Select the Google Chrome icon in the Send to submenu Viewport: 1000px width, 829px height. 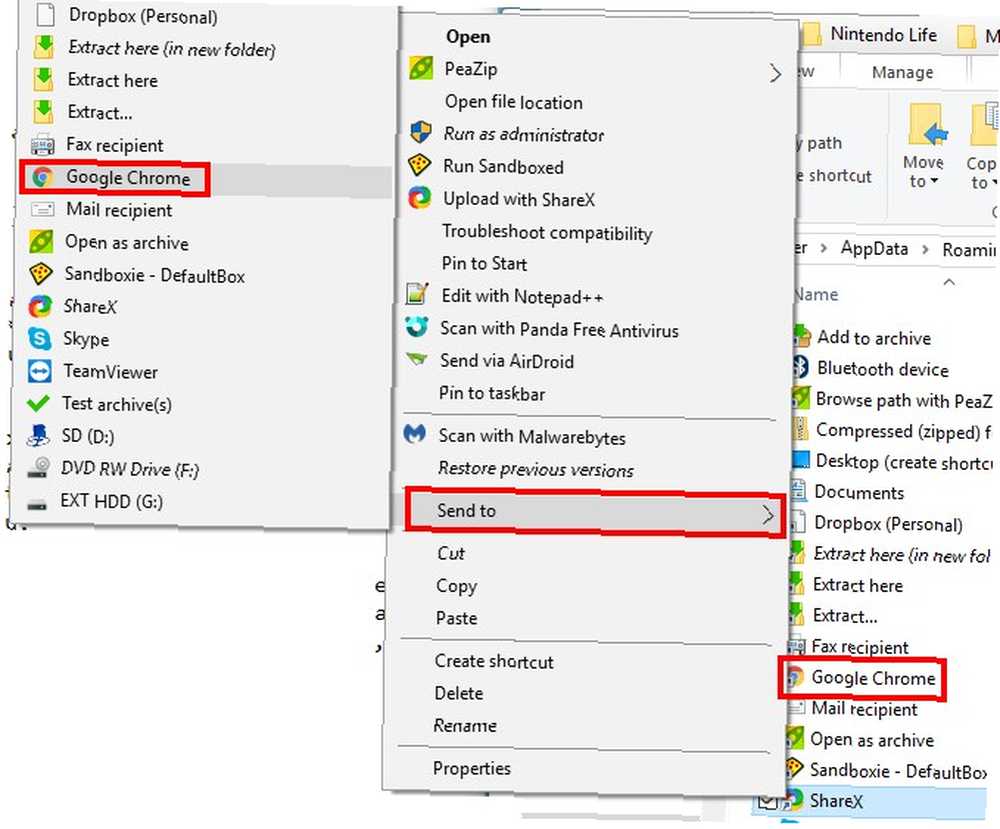tap(42, 177)
